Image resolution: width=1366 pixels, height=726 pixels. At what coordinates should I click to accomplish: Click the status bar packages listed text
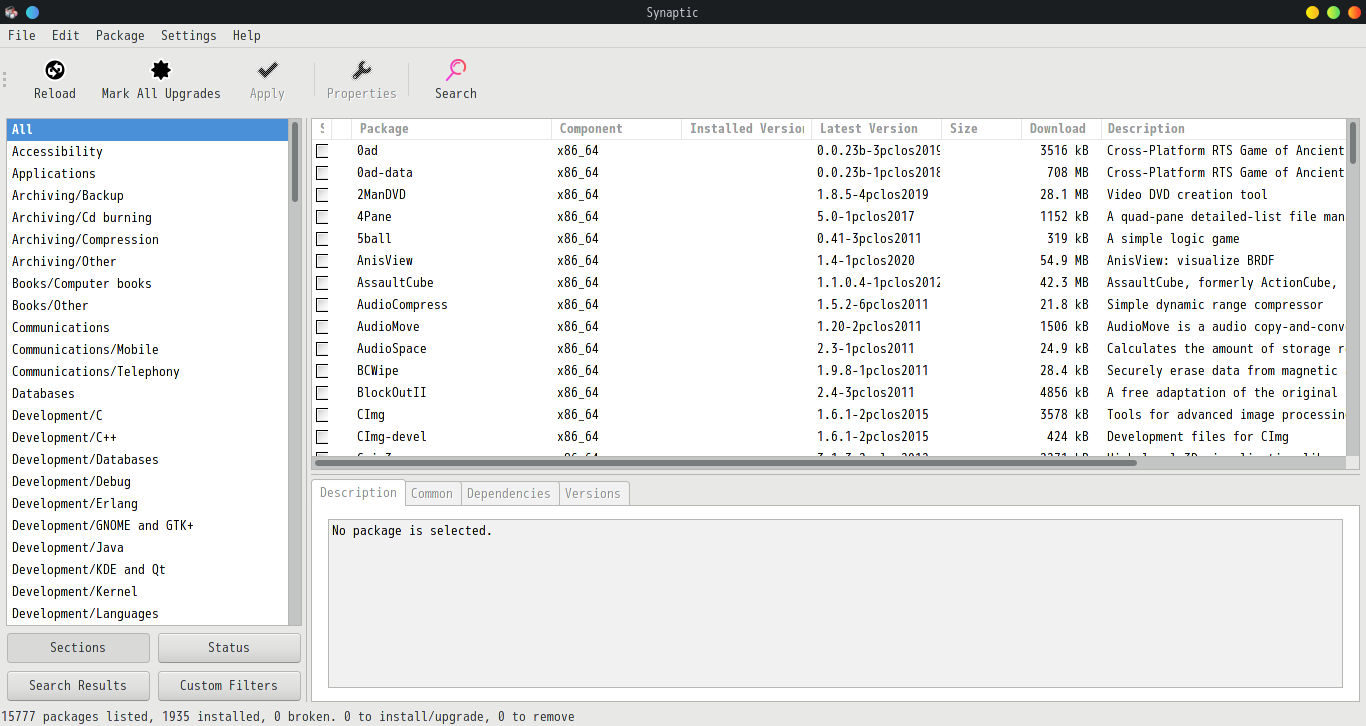tap(288, 717)
